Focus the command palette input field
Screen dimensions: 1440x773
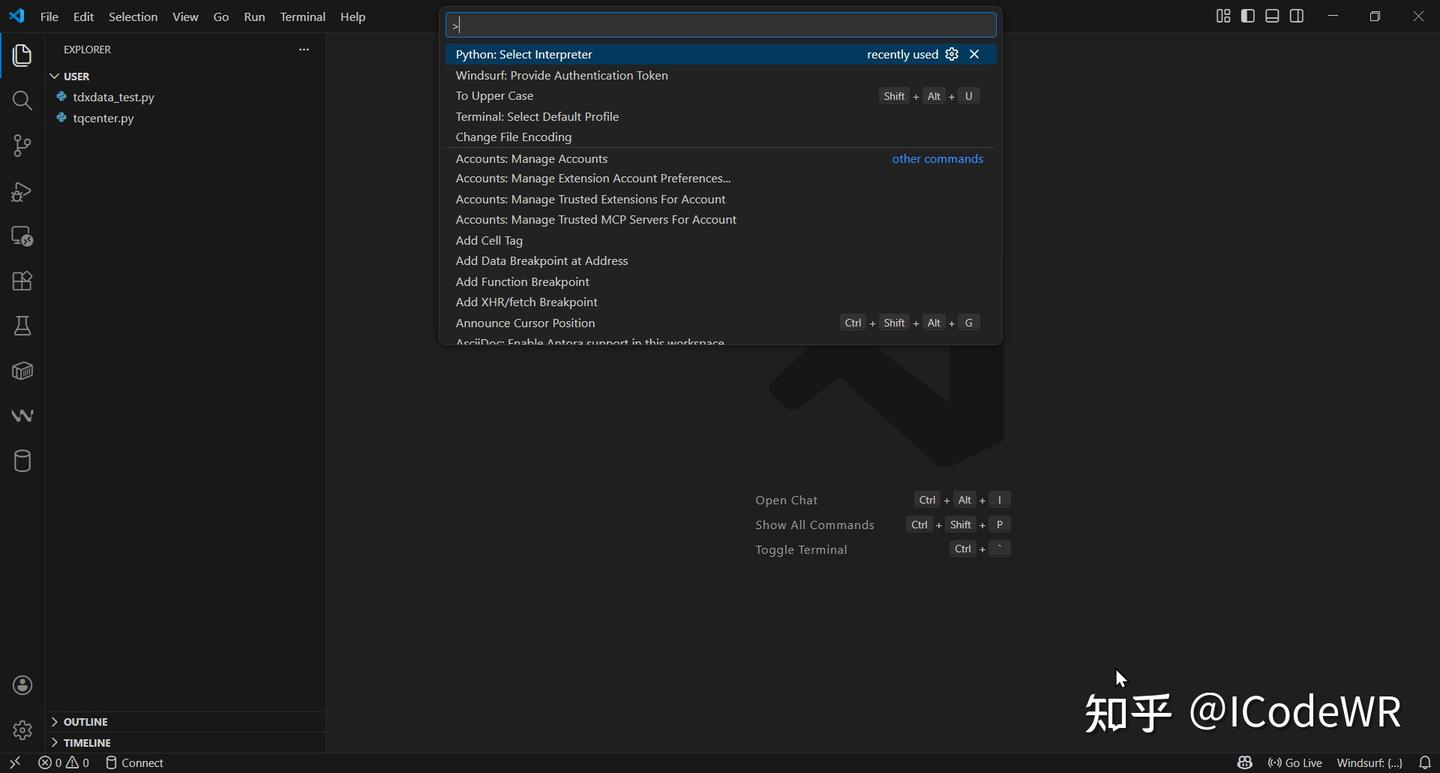pyautogui.click(x=720, y=25)
